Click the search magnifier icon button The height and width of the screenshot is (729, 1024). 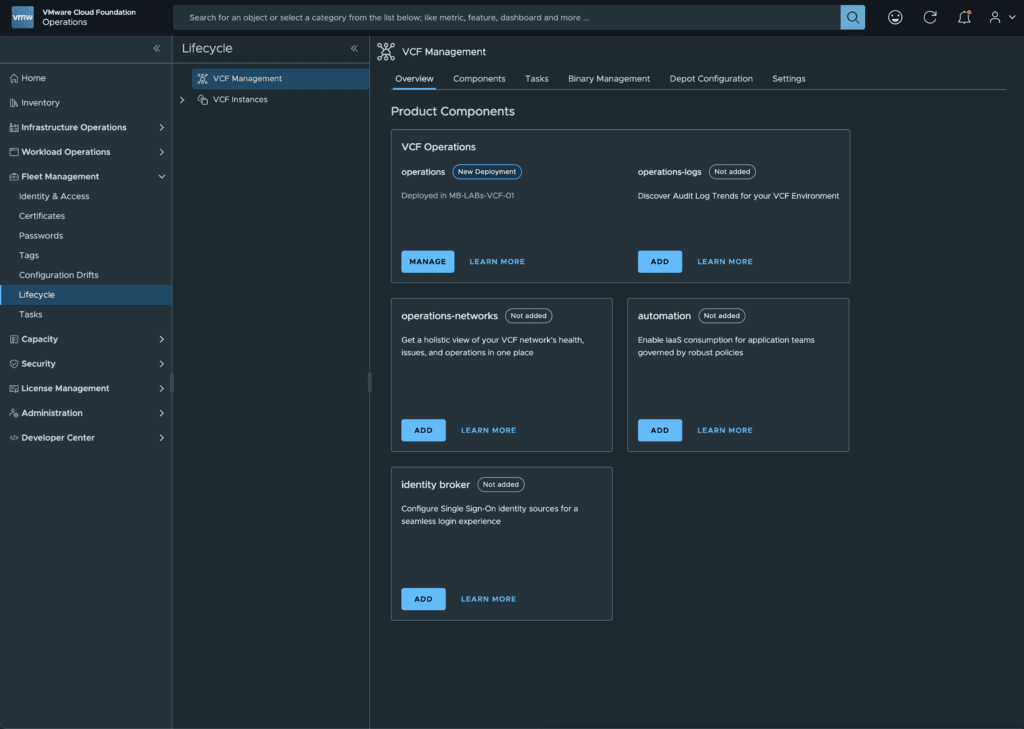pyautogui.click(x=852, y=17)
